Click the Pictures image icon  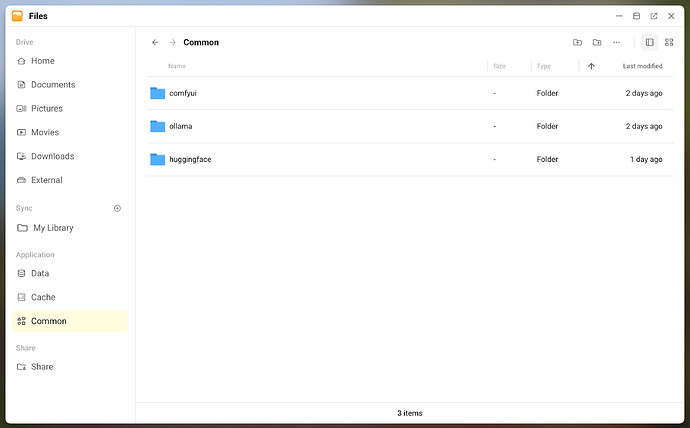pyautogui.click(x=21, y=108)
